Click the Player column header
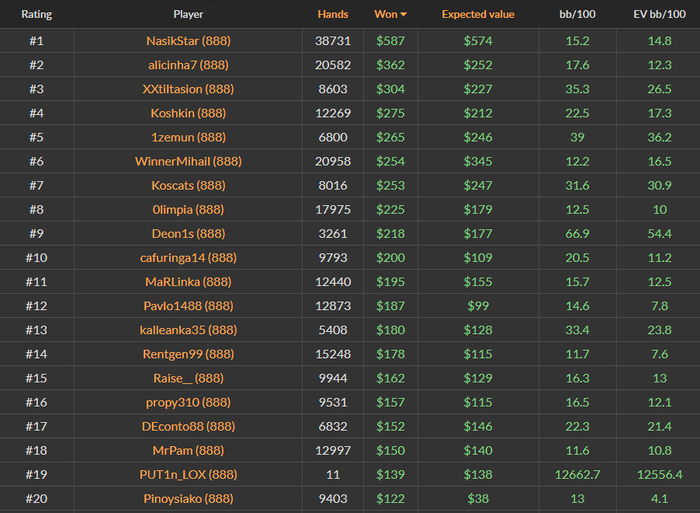 pos(188,14)
